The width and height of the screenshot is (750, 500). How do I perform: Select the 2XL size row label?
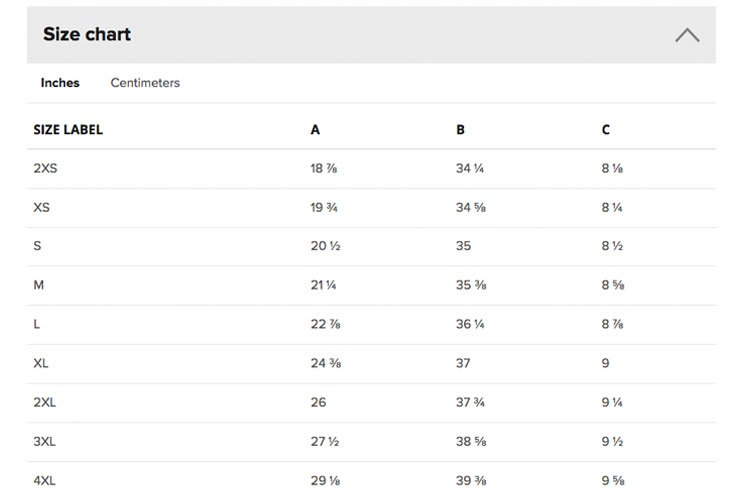pyautogui.click(x=44, y=402)
